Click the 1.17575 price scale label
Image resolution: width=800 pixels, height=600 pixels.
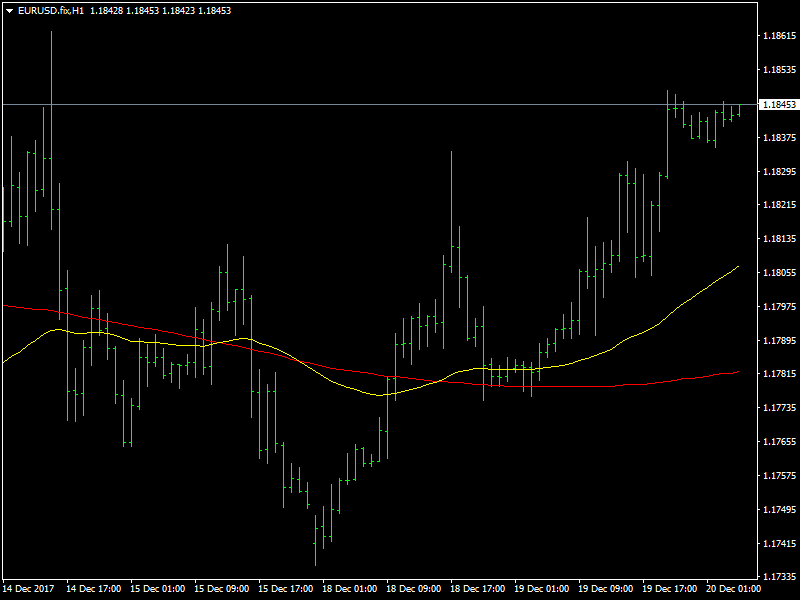click(x=779, y=476)
